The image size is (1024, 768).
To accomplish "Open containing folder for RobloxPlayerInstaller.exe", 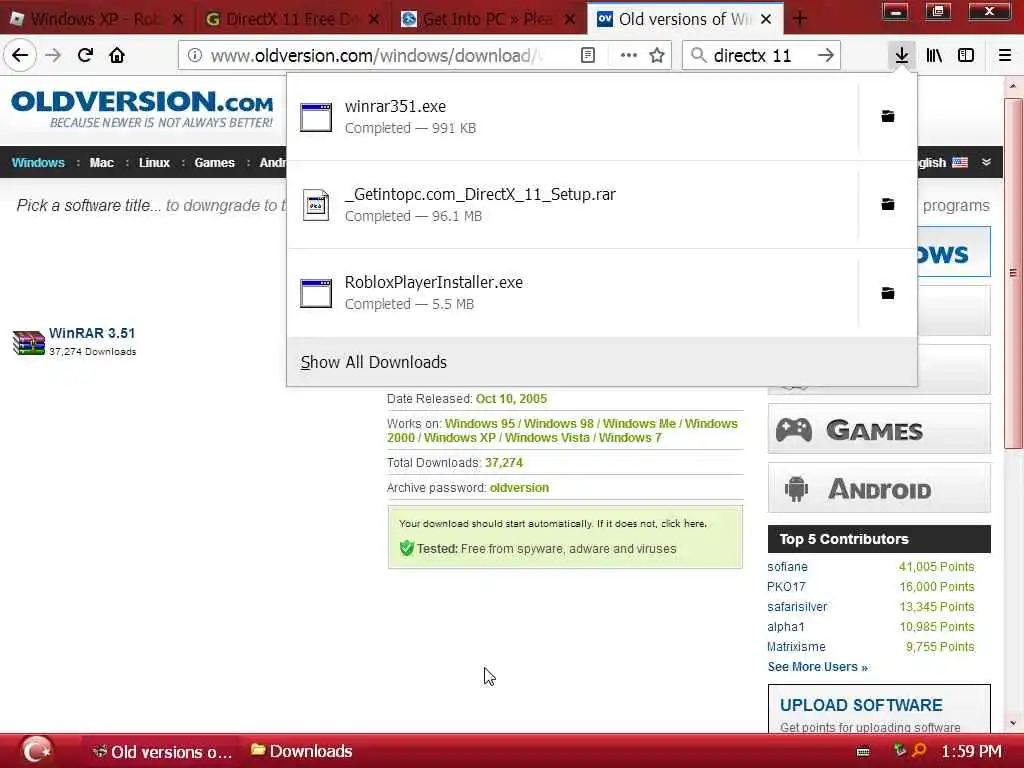I will point(888,293).
